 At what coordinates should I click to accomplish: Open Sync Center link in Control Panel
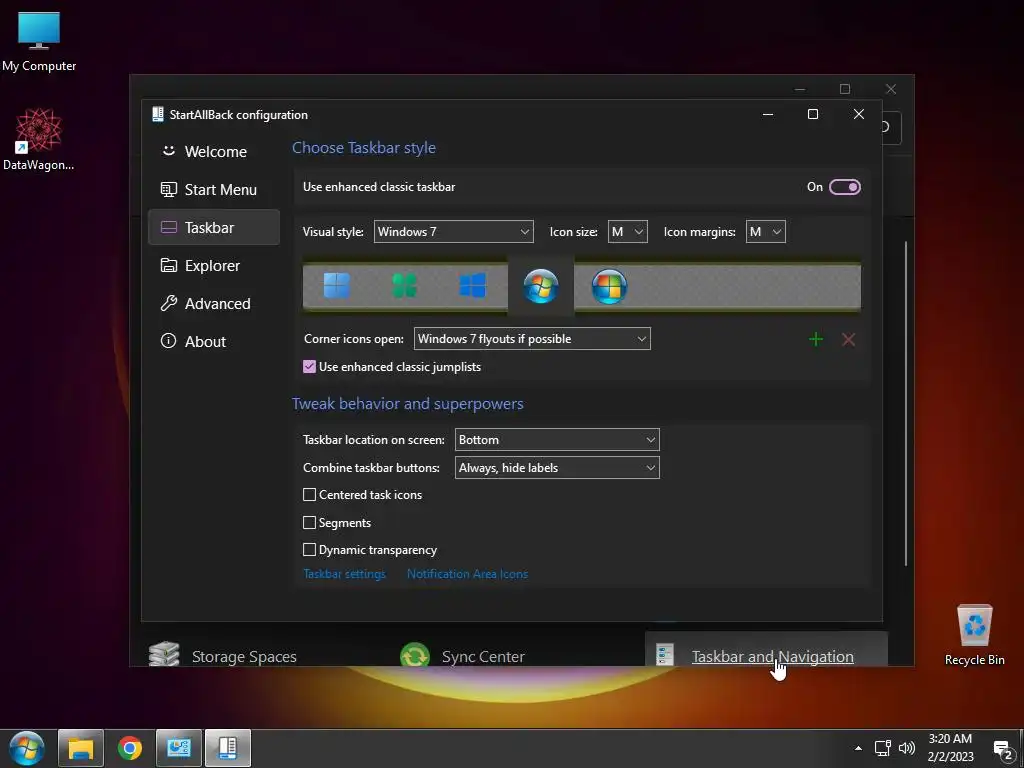(x=483, y=656)
